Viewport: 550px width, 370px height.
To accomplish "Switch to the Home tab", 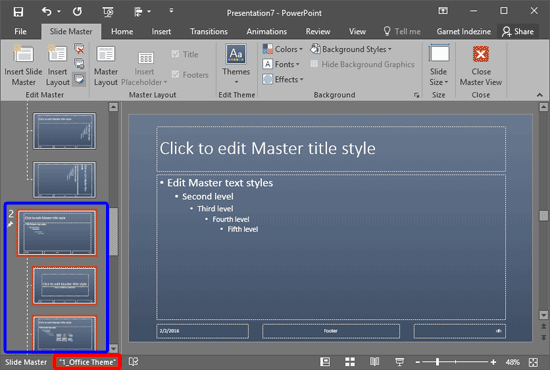I will pos(122,32).
